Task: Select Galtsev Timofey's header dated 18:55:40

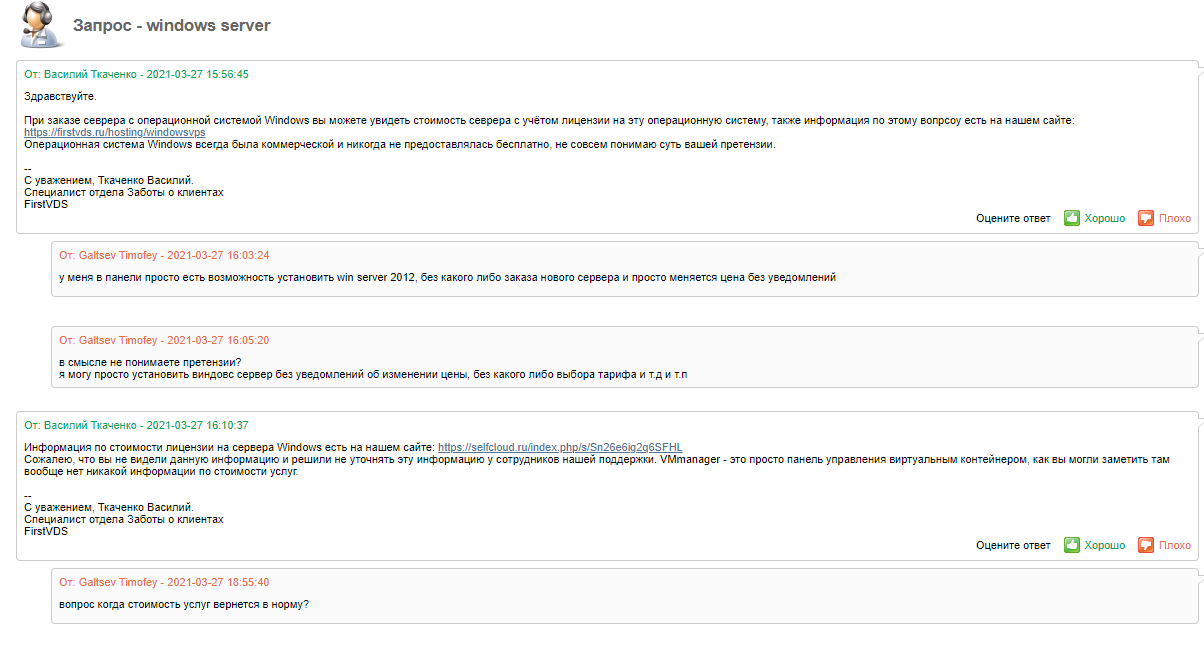Action: click(x=164, y=582)
